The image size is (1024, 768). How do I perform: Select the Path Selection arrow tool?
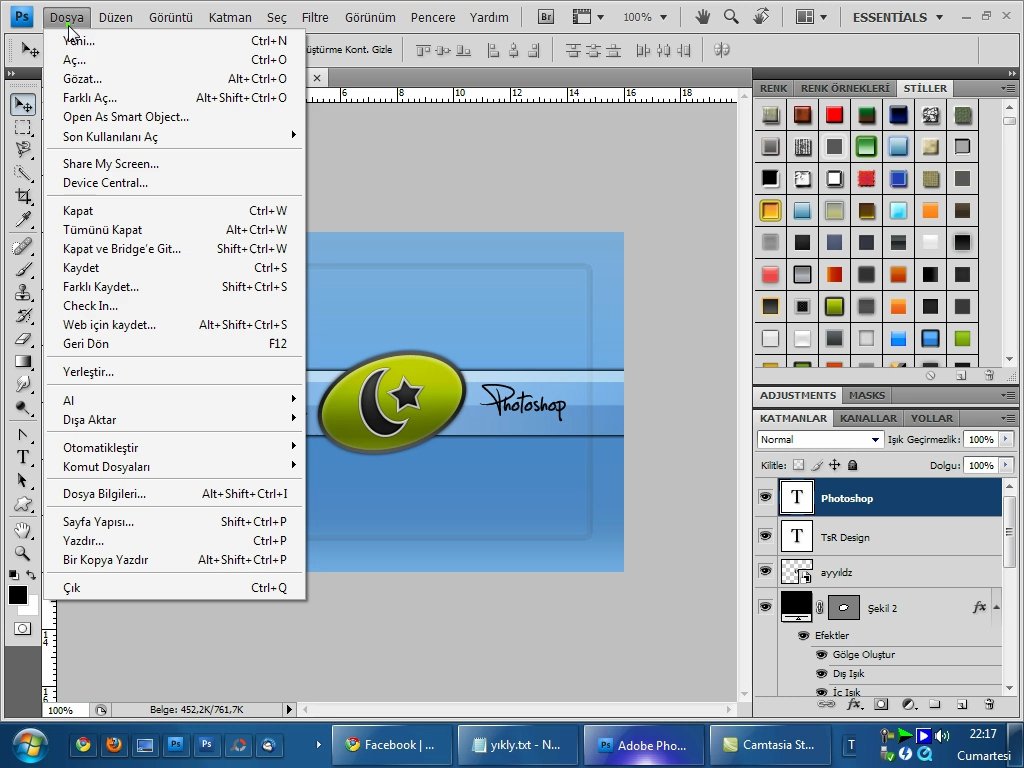tap(23, 481)
